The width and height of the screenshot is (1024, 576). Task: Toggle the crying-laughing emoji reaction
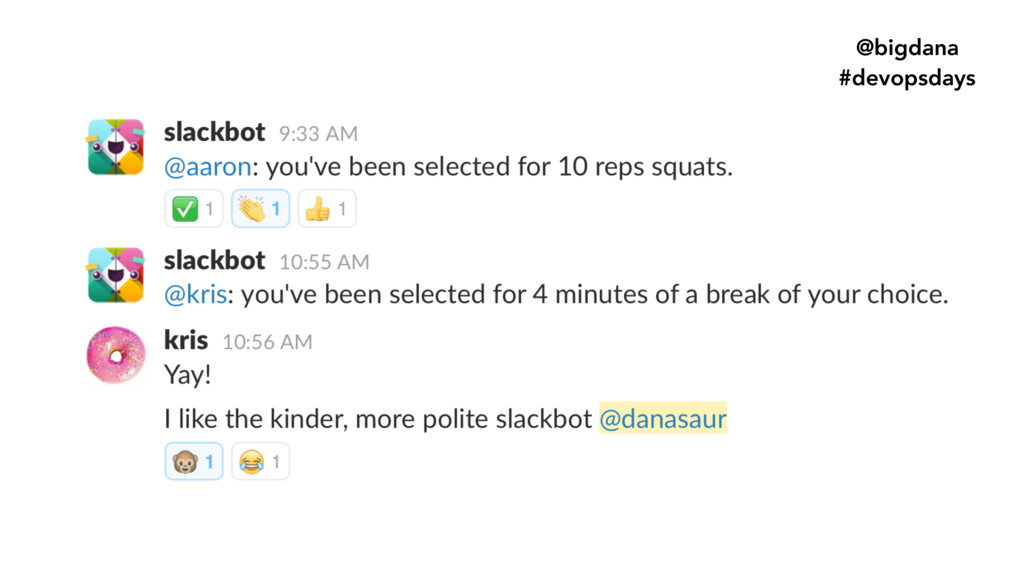click(x=261, y=462)
